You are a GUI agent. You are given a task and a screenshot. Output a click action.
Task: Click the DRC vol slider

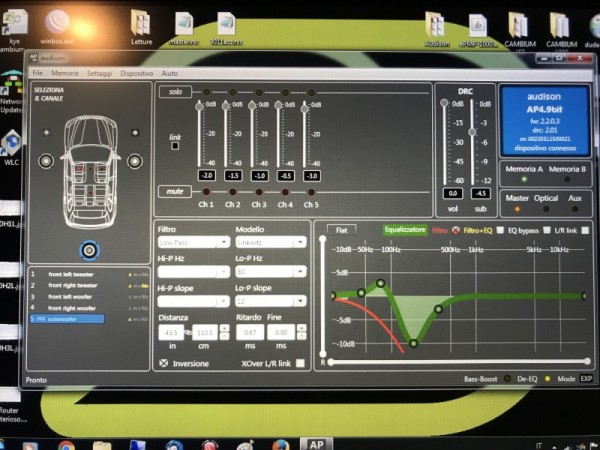click(x=444, y=103)
